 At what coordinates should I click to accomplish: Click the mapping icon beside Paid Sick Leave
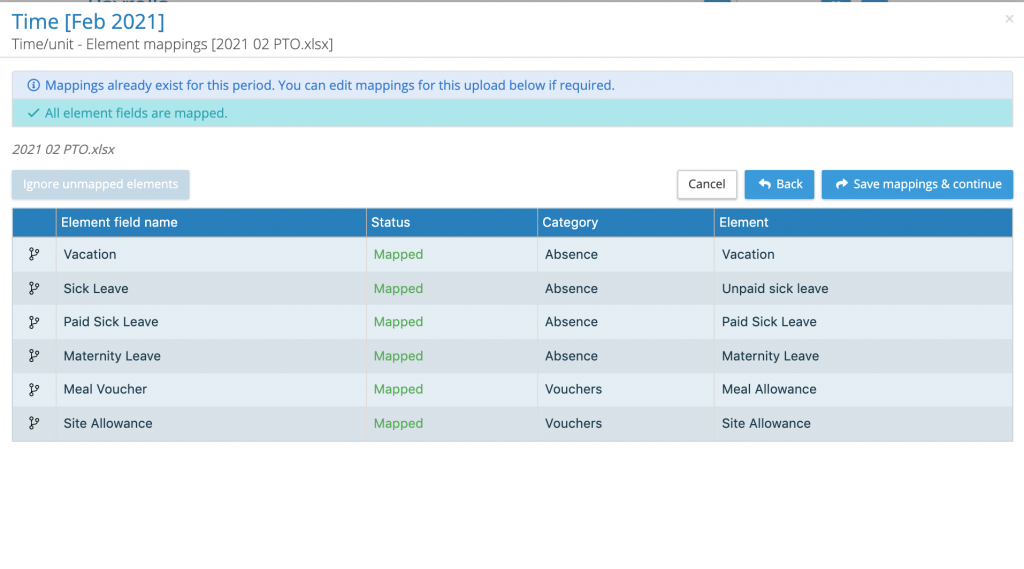point(34,322)
